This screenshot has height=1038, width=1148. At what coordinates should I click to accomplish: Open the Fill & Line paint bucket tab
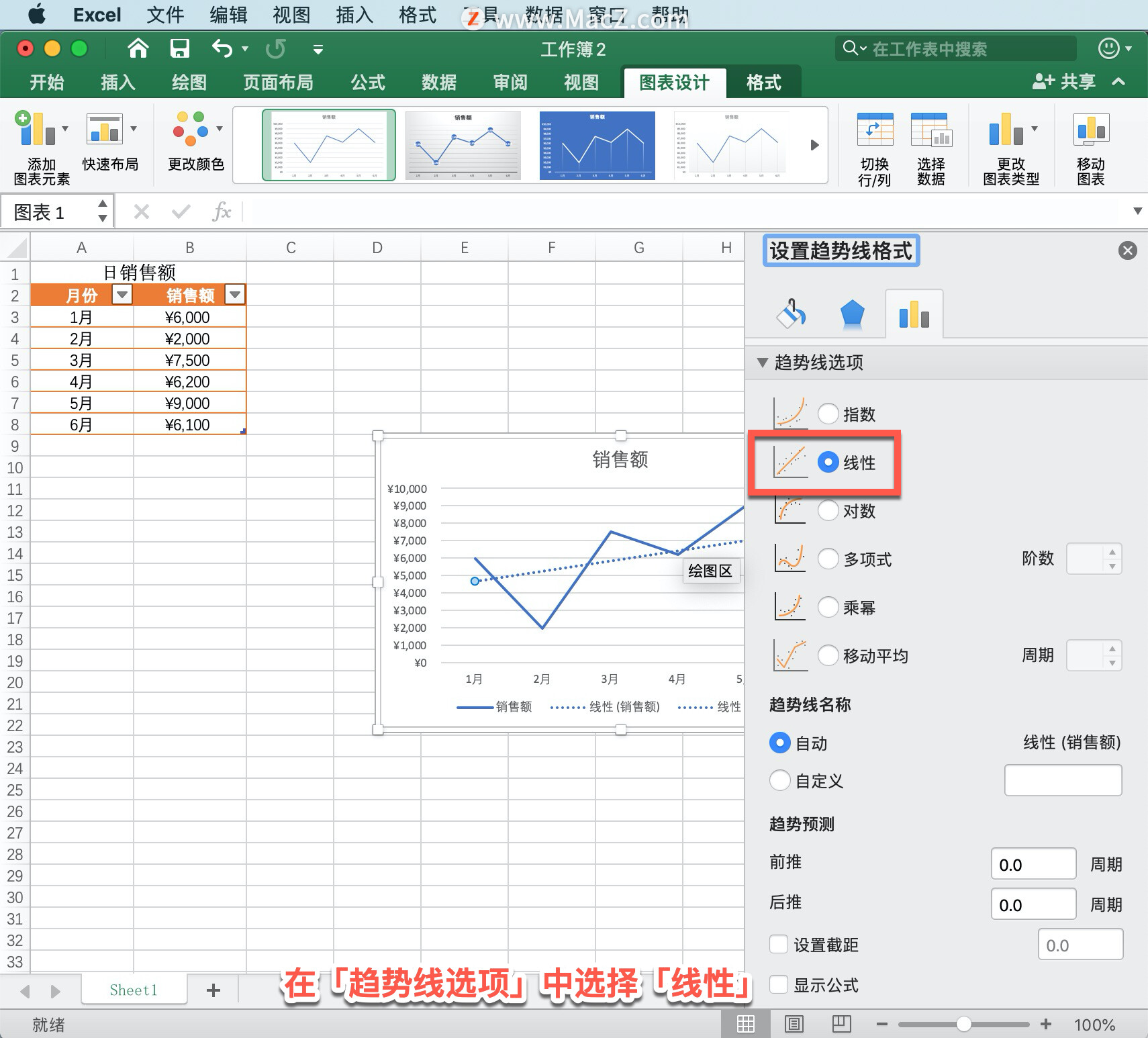pos(792,314)
